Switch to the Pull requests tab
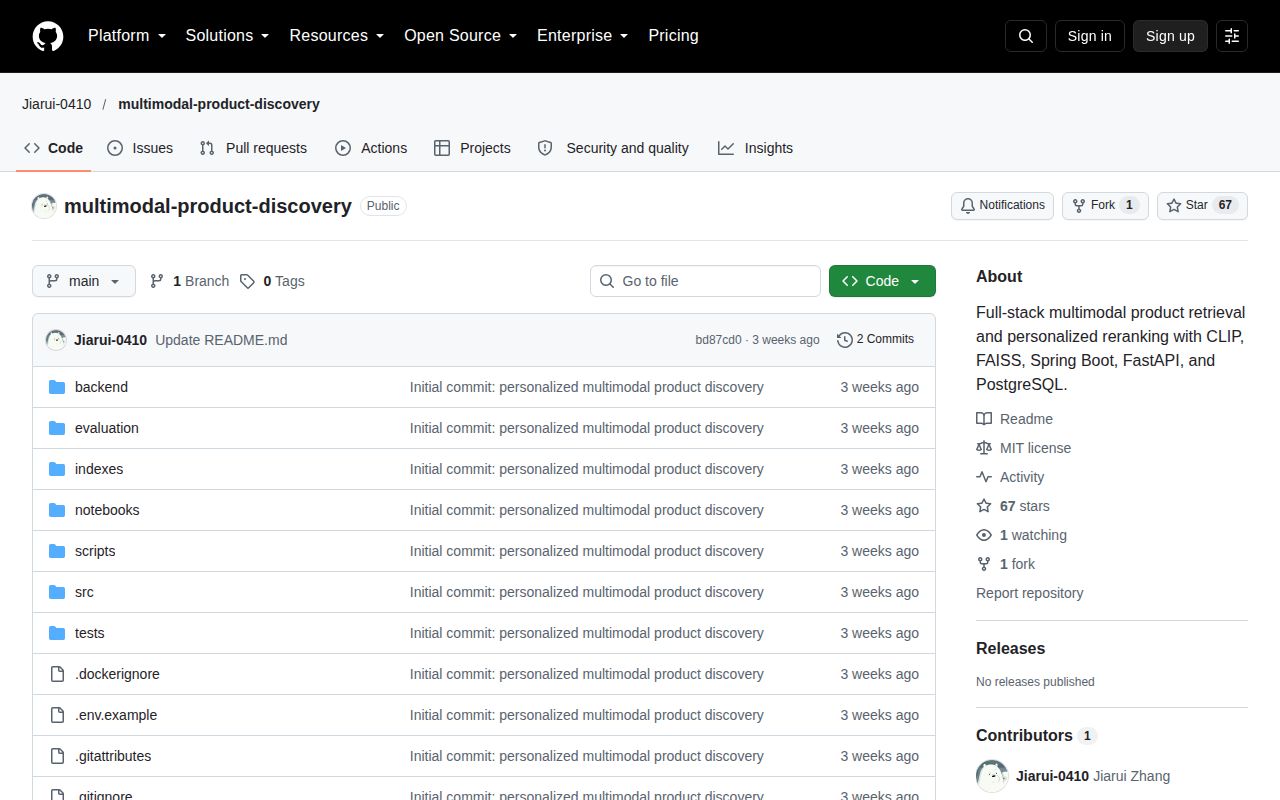The image size is (1280, 800). tap(253, 148)
